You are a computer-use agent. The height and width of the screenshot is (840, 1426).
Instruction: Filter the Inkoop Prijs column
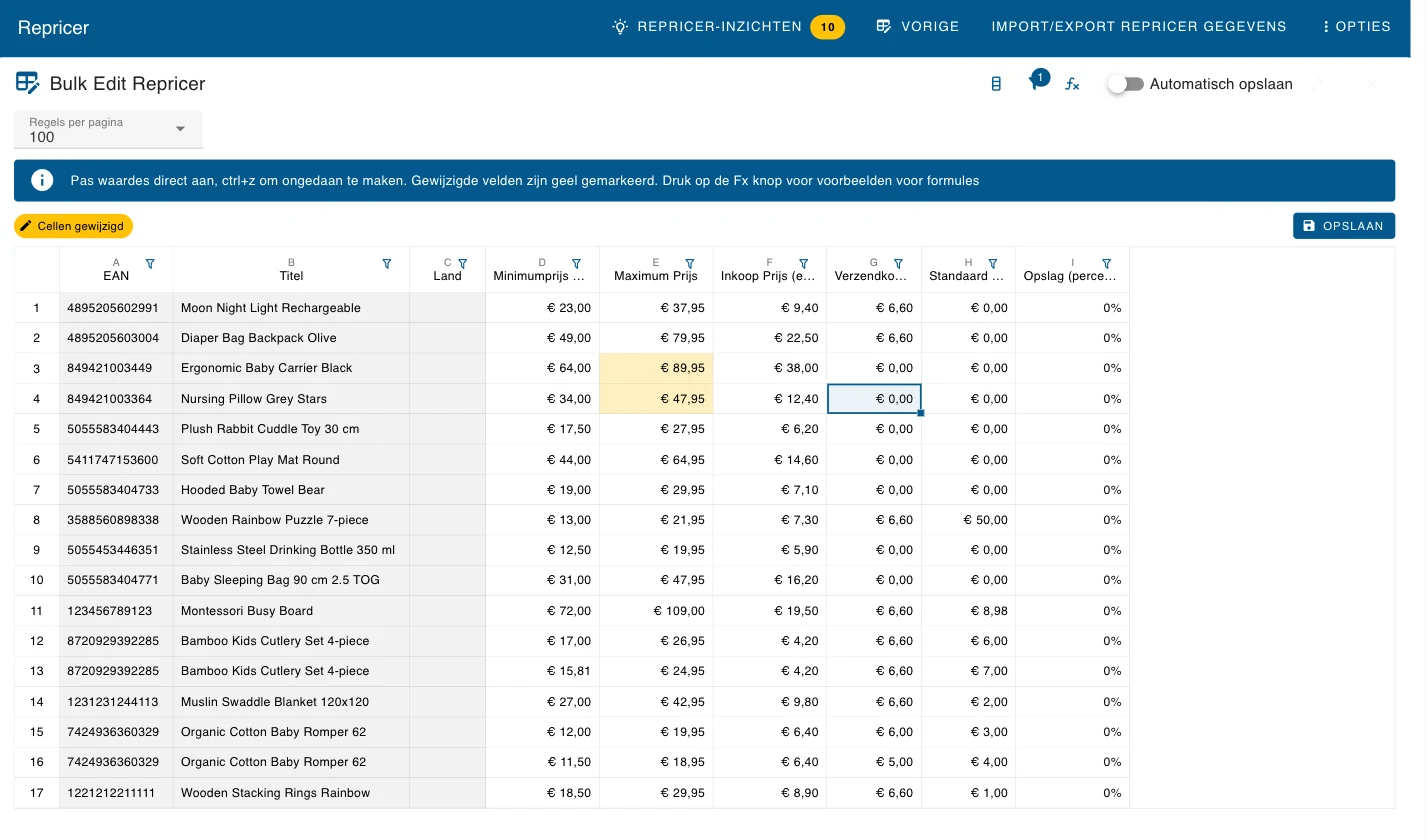[804, 264]
